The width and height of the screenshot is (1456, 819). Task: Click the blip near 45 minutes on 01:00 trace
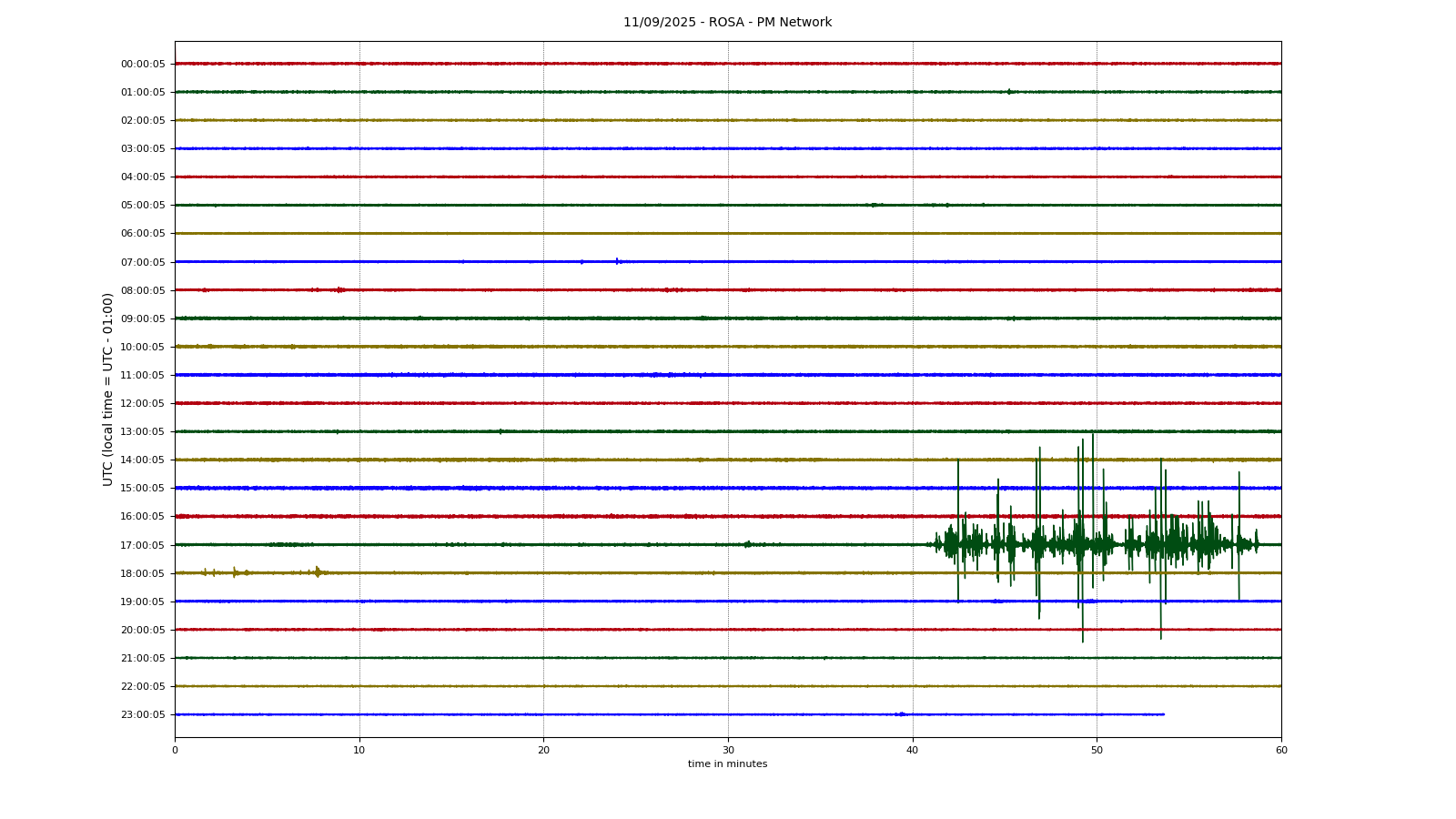click(x=1008, y=91)
